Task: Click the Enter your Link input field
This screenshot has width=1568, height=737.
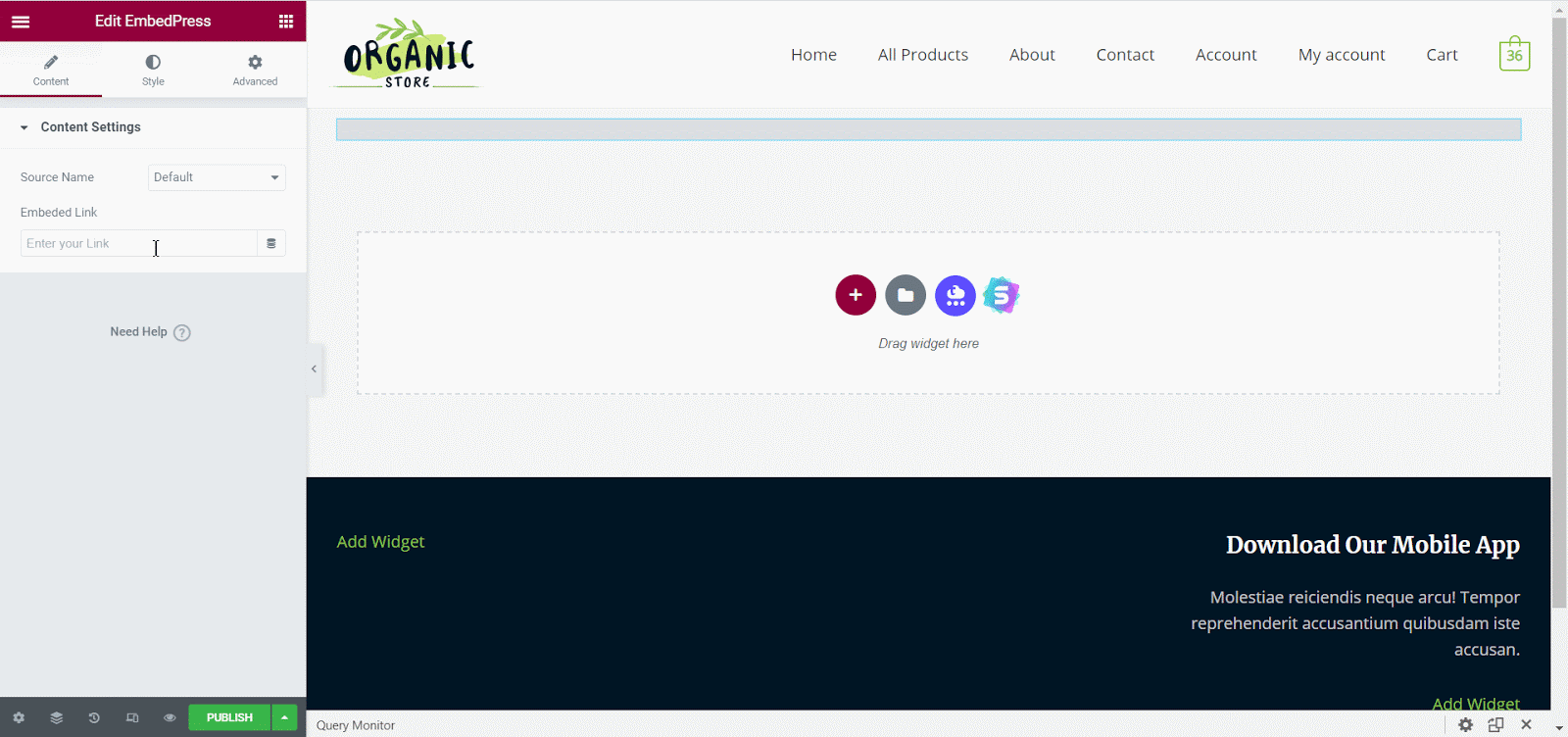Action: (138, 244)
